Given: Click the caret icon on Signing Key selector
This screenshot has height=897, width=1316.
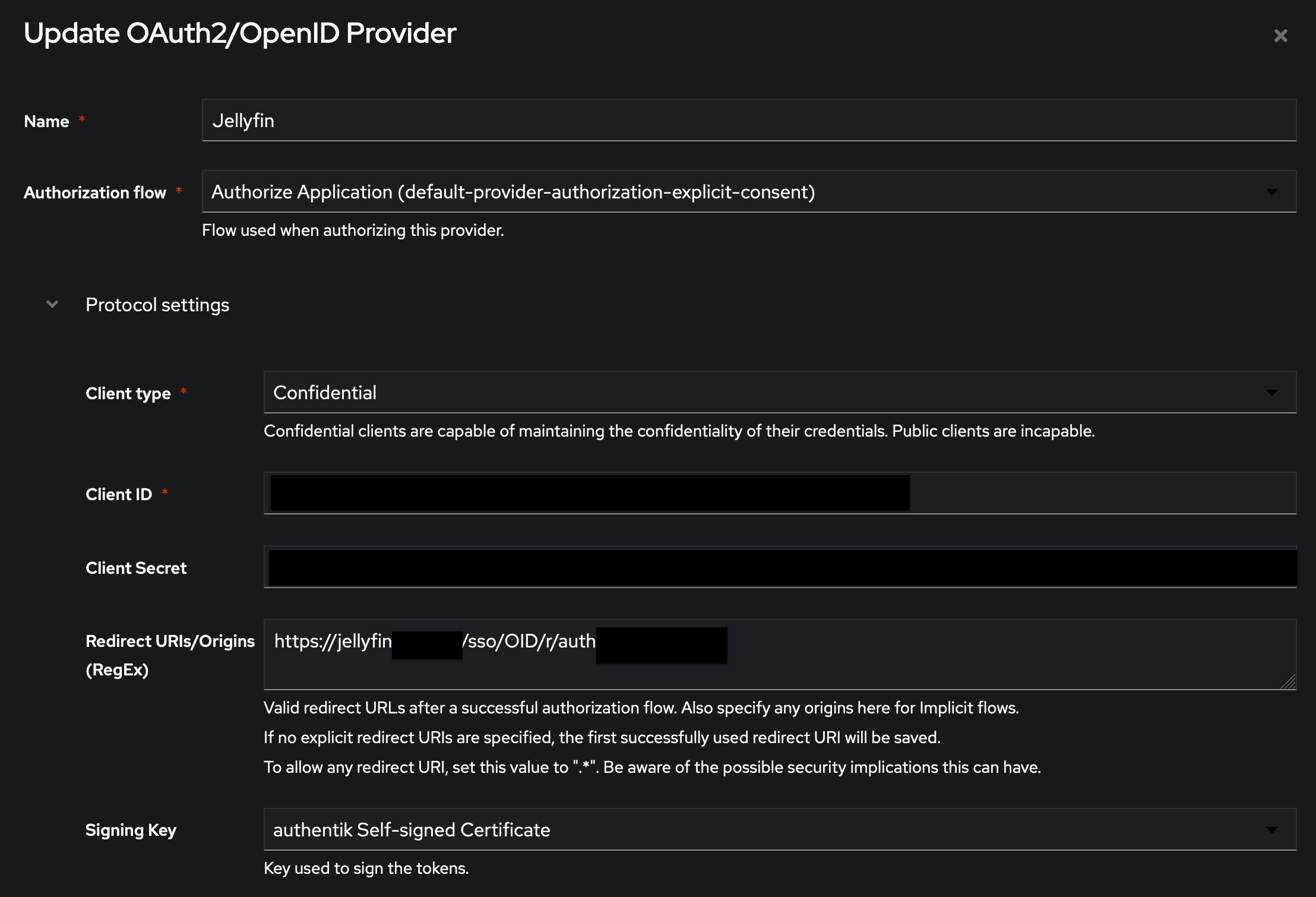Looking at the screenshot, I should (x=1273, y=829).
